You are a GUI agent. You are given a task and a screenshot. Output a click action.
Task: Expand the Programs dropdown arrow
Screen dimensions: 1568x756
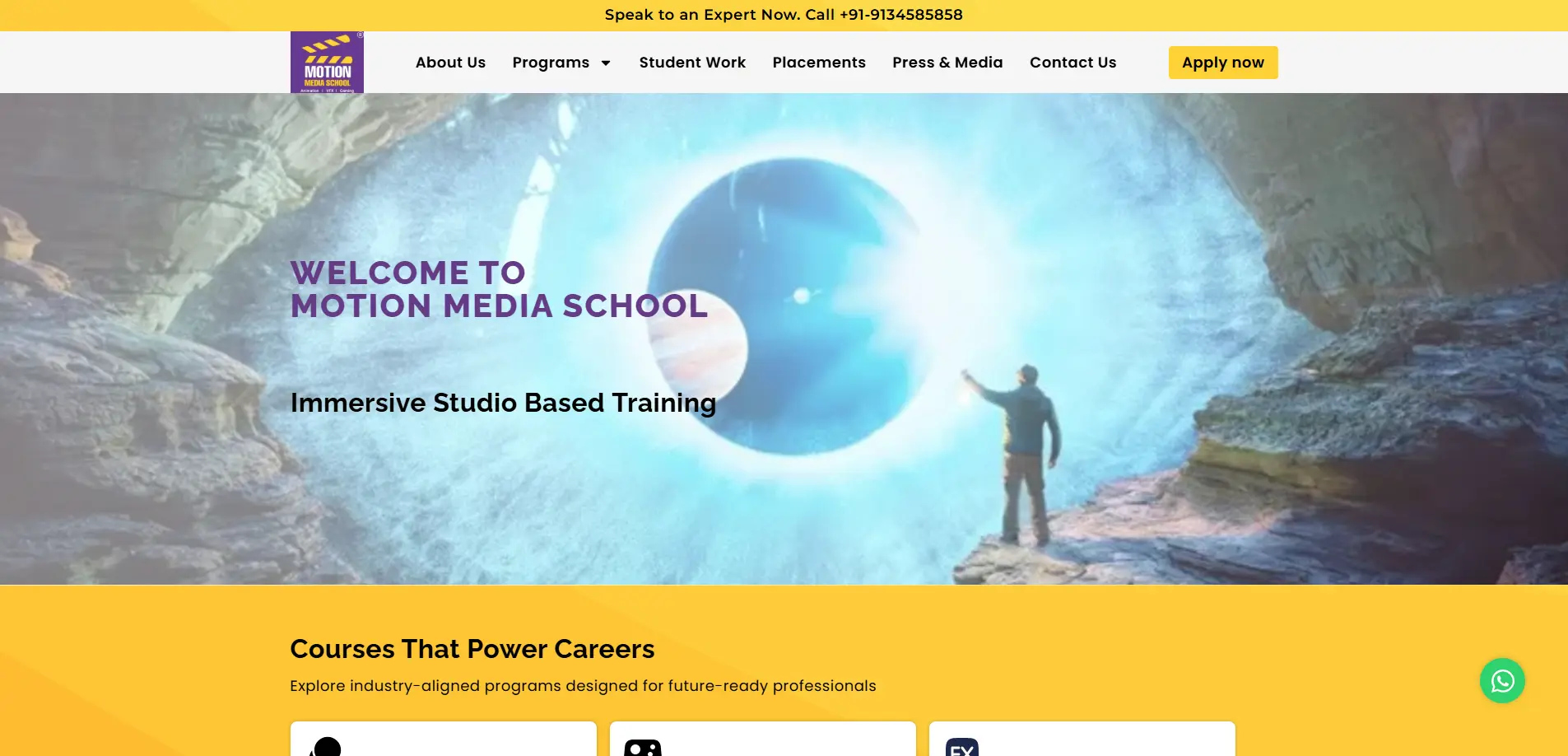pyautogui.click(x=606, y=63)
